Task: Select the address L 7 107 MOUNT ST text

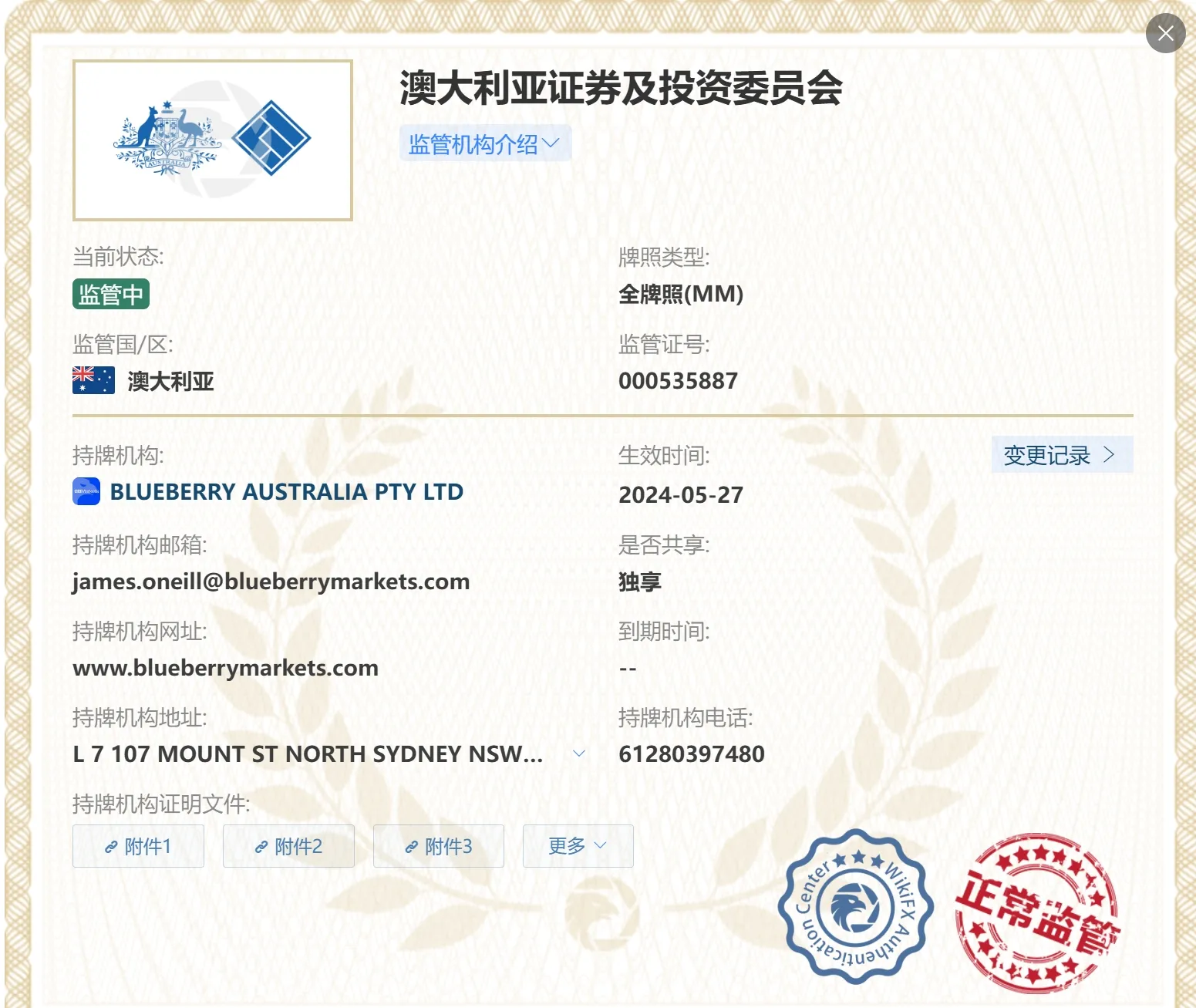Action: coord(308,754)
